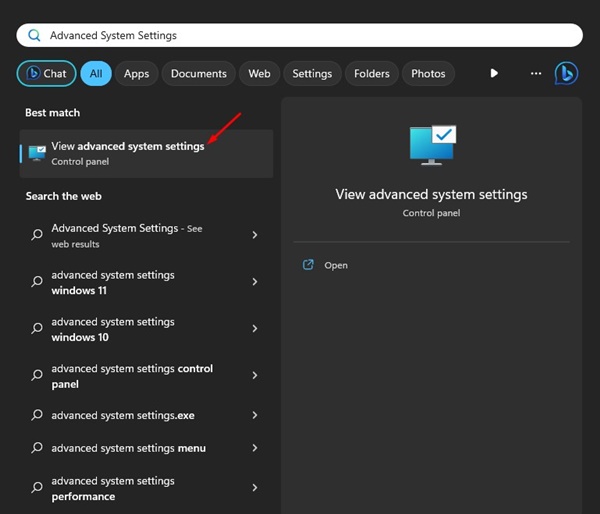Image resolution: width=600 pixels, height=514 pixels.
Task: Expand chevron for 'advanced system settings control panel'
Action: click(x=255, y=376)
